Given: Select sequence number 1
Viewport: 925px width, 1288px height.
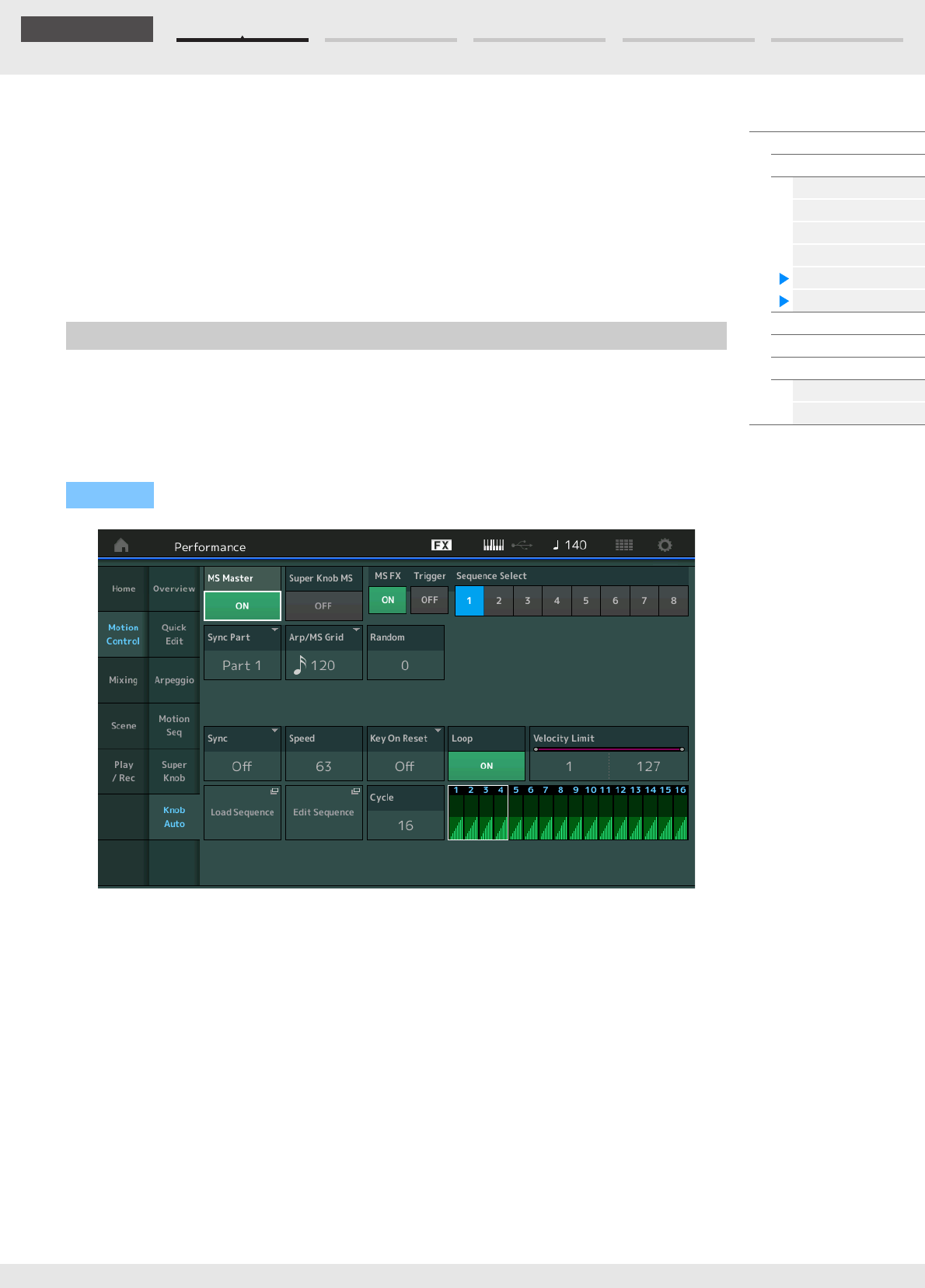Looking at the screenshot, I should (469, 601).
